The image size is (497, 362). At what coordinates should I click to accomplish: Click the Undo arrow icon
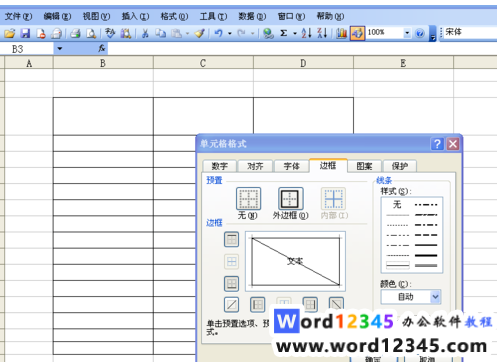click(x=219, y=33)
